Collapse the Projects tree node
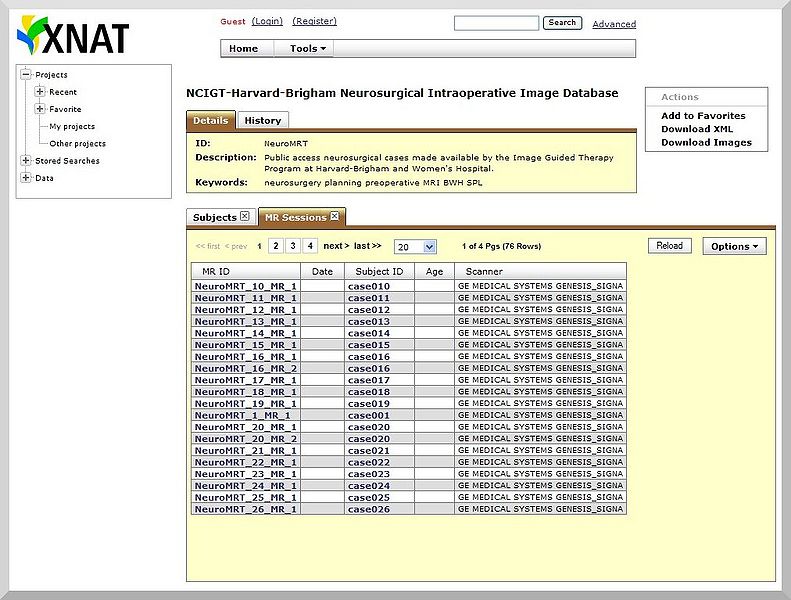 pos(26,75)
